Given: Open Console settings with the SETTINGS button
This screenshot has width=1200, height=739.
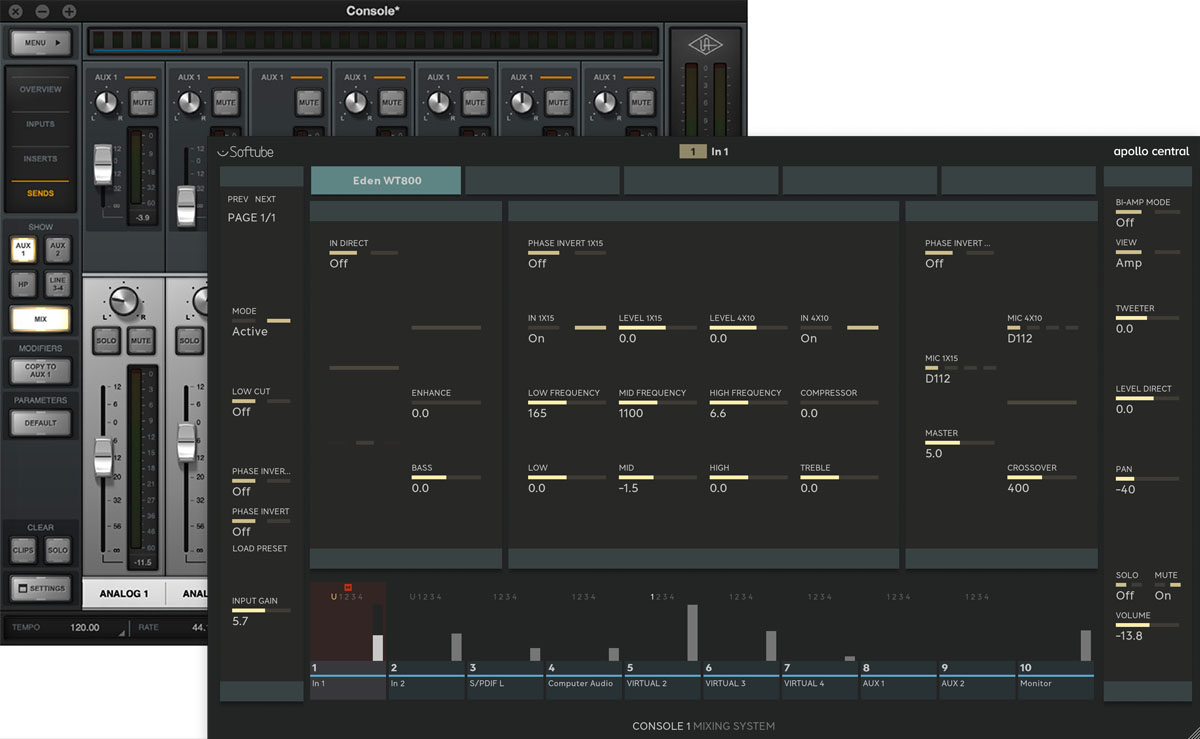Looking at the screenshot, I should pos(41,588).
